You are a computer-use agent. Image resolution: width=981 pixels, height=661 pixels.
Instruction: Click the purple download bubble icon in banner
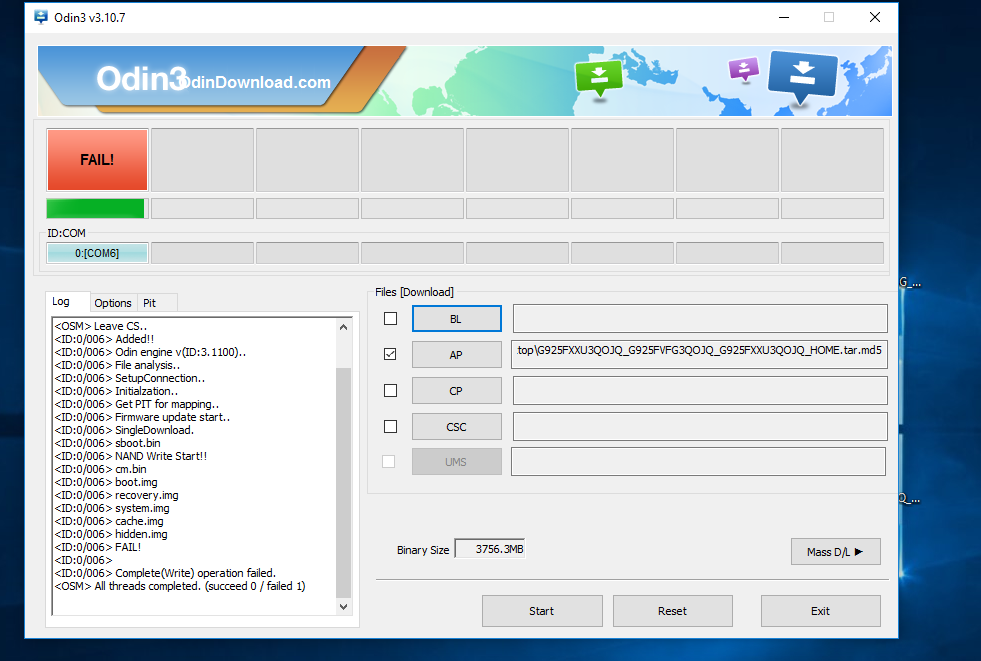(x=743, y=69)
